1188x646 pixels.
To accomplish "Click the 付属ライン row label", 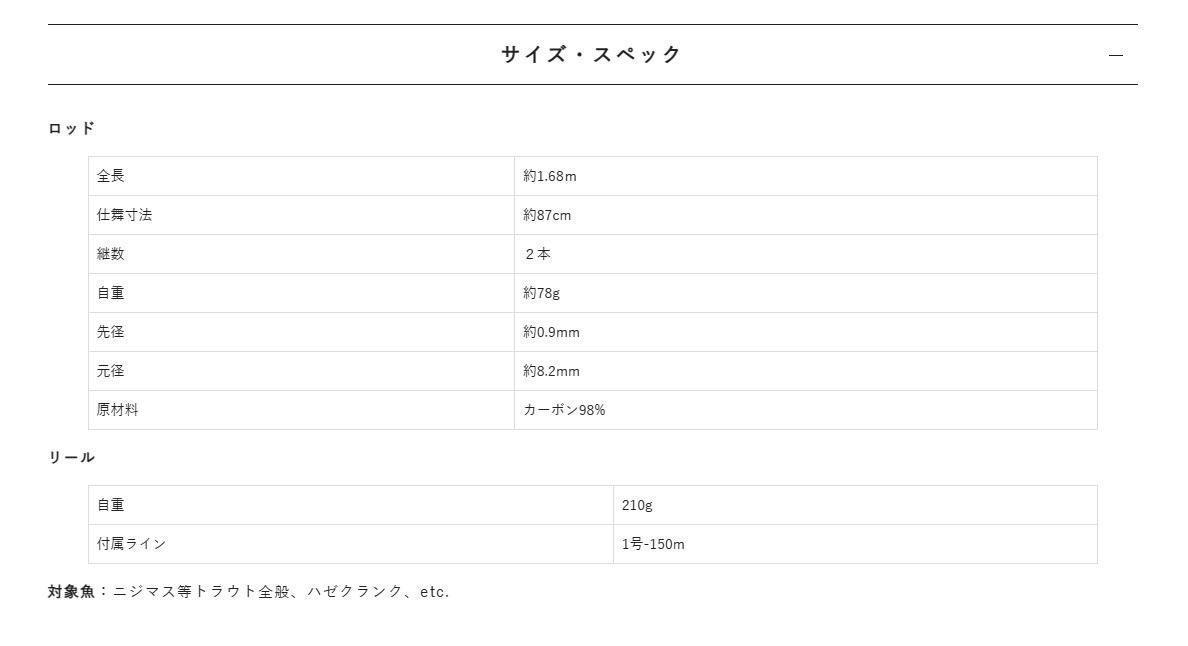I will coord(131,544).
